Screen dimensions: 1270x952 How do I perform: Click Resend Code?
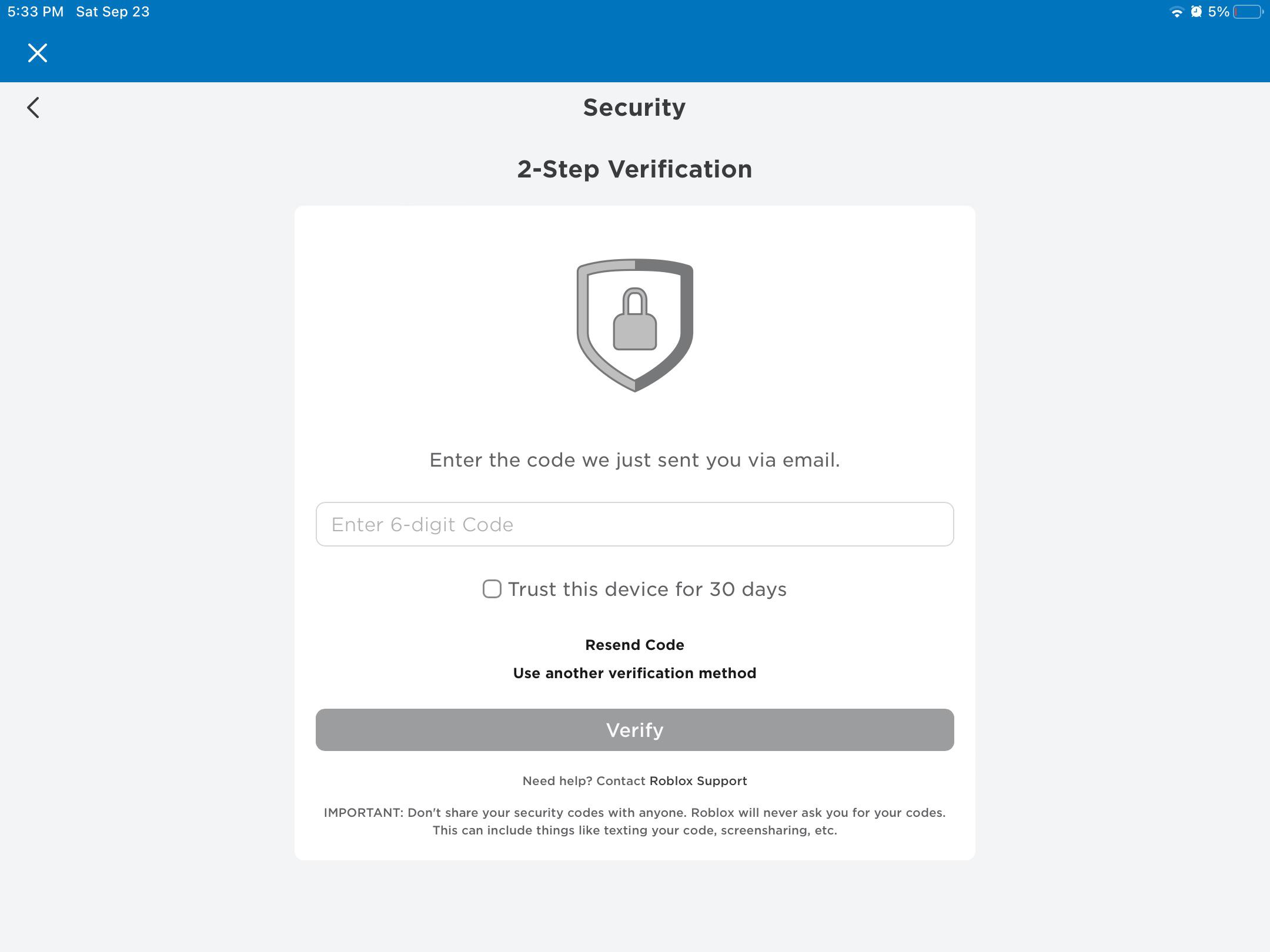coord(634,645)
